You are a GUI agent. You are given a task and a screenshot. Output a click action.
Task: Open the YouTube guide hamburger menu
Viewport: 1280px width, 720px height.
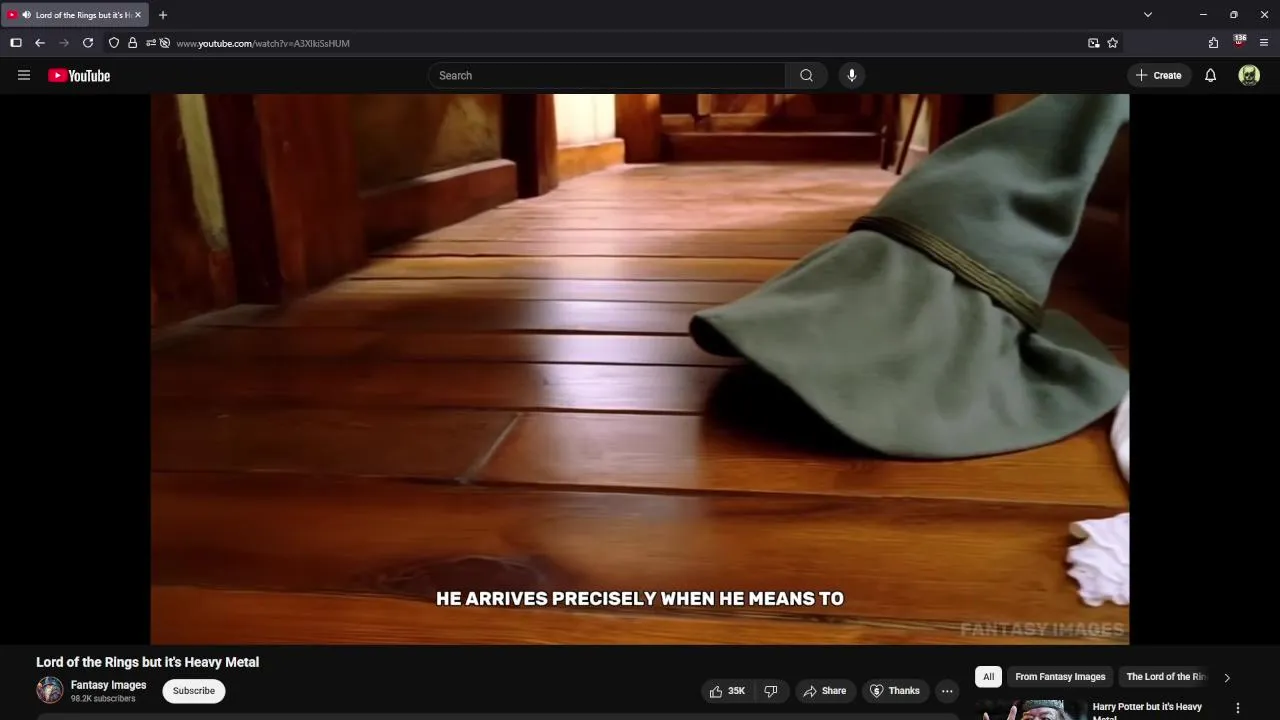pos(24,75)
